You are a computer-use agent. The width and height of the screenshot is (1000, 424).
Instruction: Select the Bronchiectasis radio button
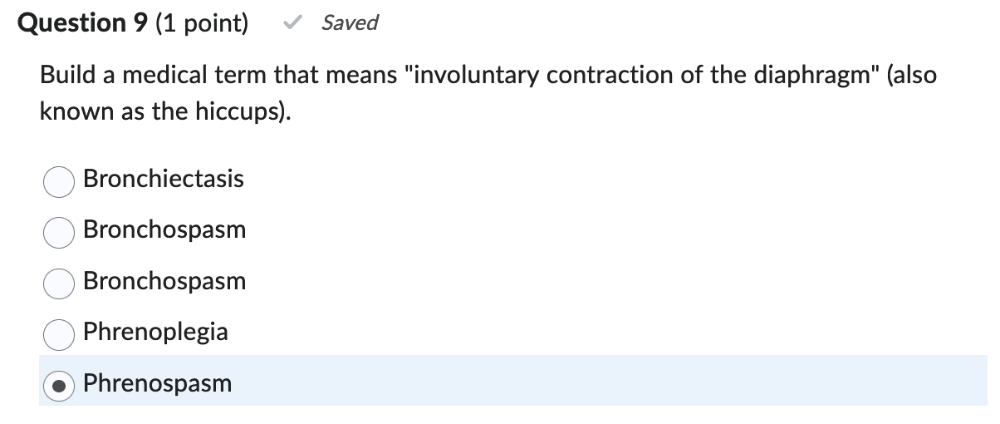tap(59, 181)
